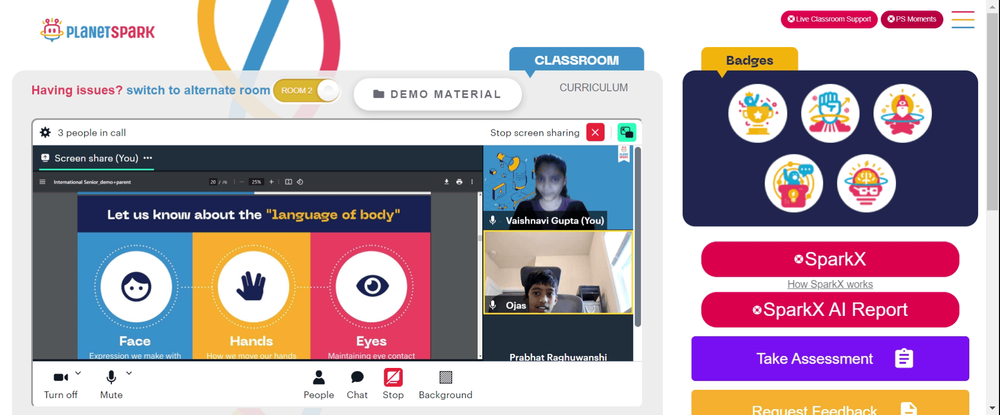Image resolution: width=1000 pixels, height=415 pixels.
Task: Click Ojas microphone status icon
Action: 492,305
